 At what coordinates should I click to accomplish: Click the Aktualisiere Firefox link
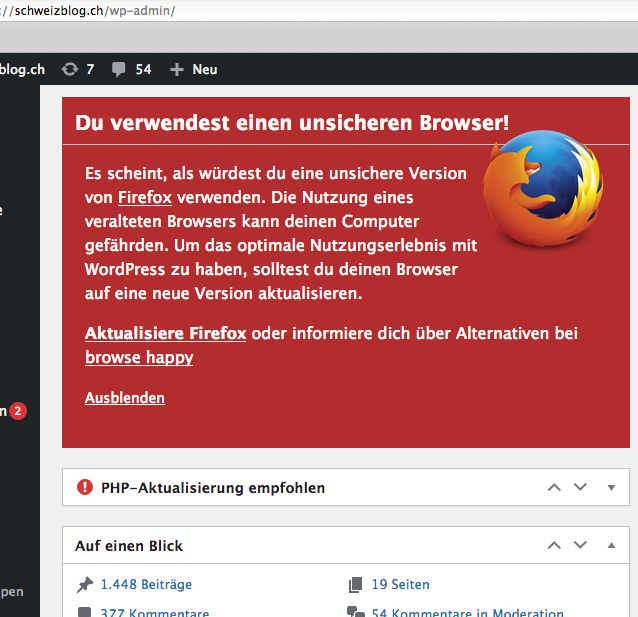165,333
